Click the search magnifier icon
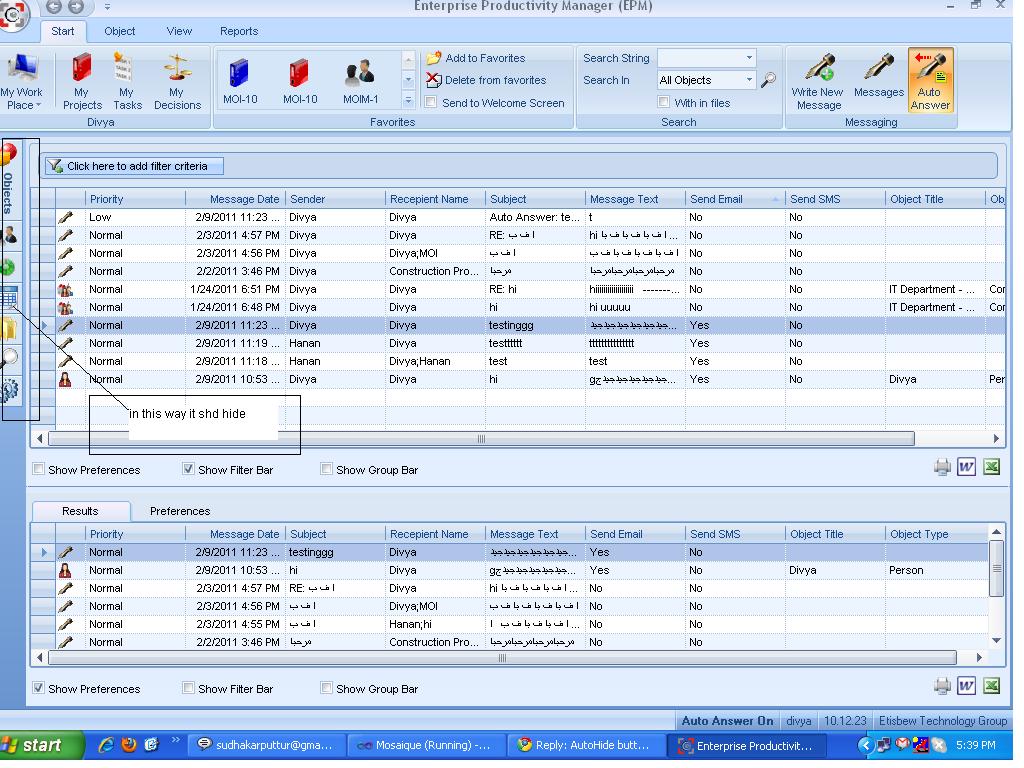Image resolution: width=1024 pixels, height=768 pixels. click(x=768, y=80)
